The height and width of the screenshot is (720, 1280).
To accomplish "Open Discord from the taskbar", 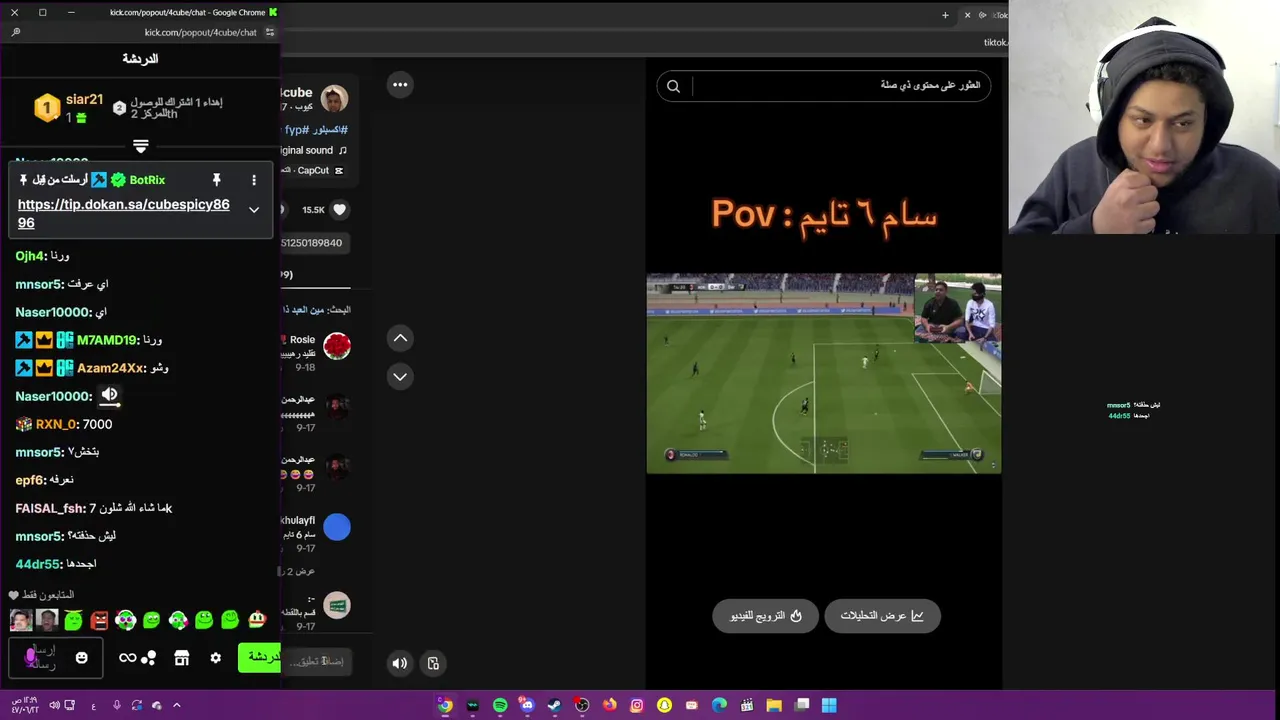I will [x=527, y=705].
